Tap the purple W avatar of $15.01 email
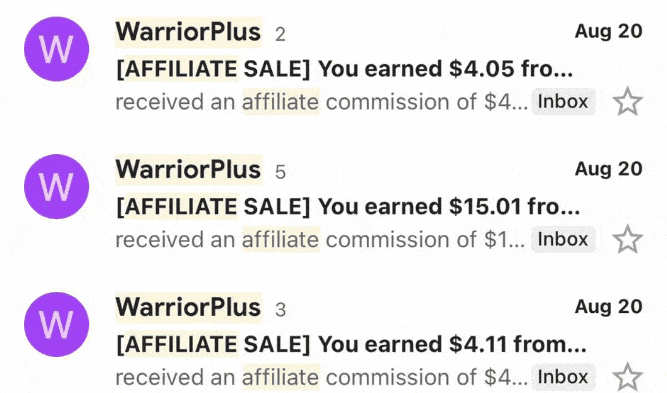The height and width of the screenshot is (393, 667). point(57,187)
